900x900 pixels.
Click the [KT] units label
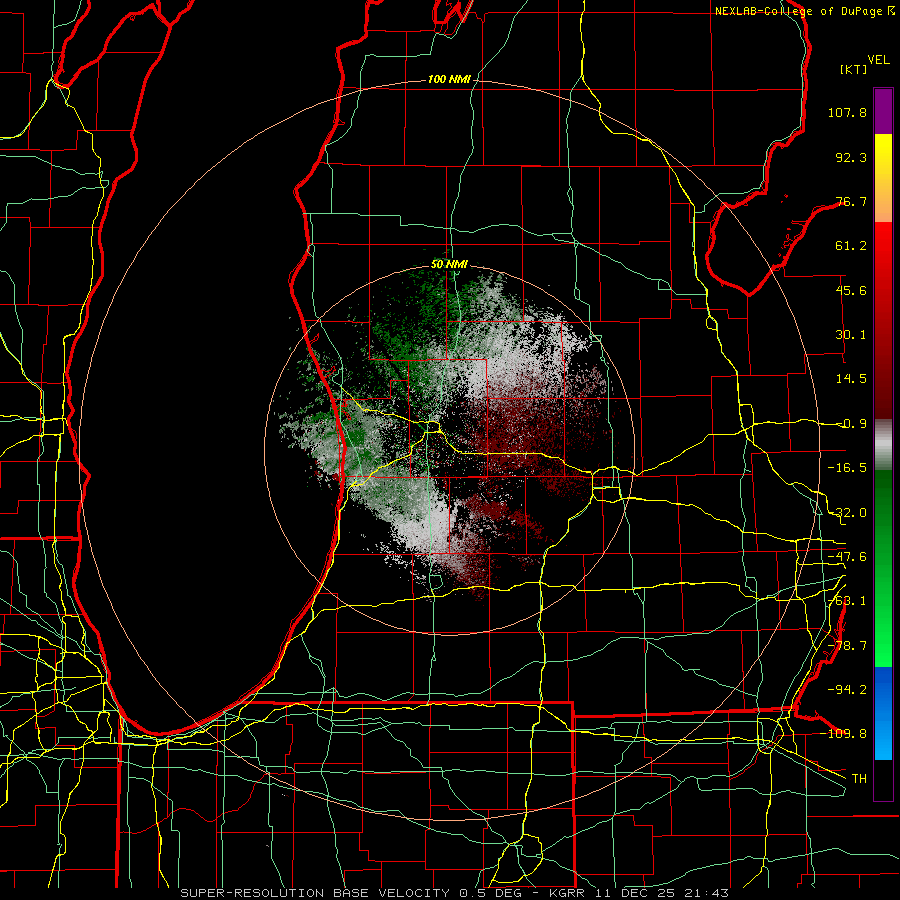[854, 69]
